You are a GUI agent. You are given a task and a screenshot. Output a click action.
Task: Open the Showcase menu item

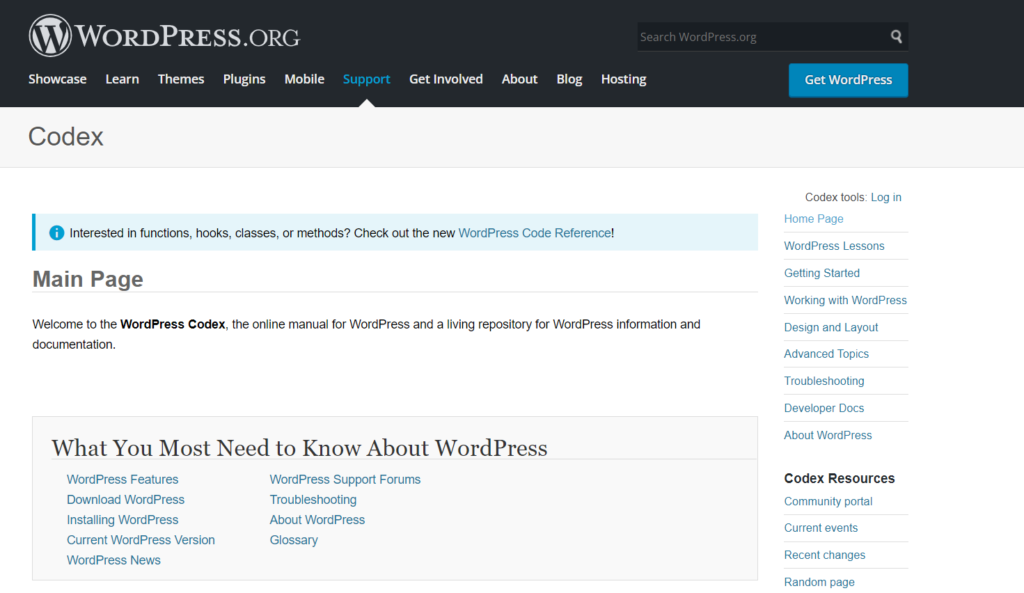pos(57,79)
